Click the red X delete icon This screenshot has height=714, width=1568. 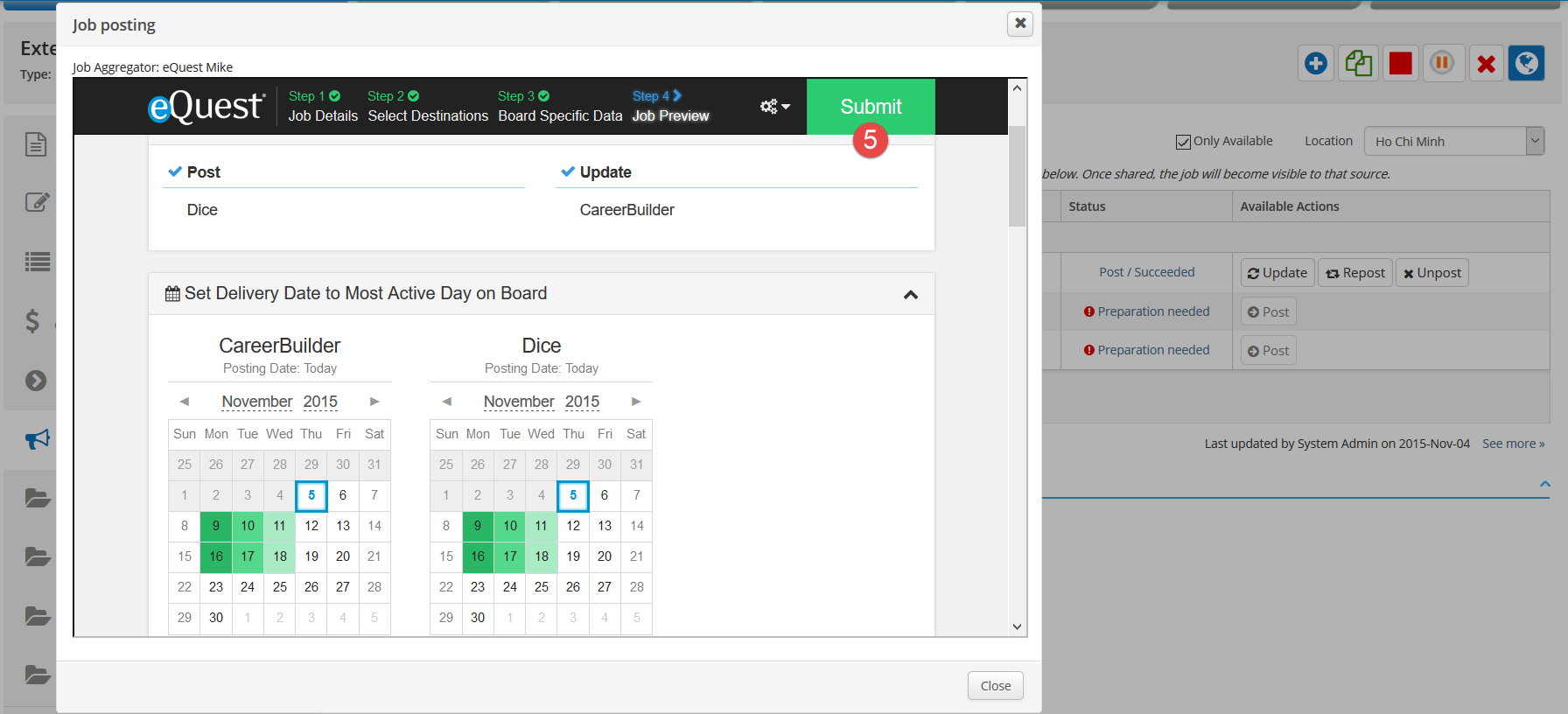(1486, 63)
